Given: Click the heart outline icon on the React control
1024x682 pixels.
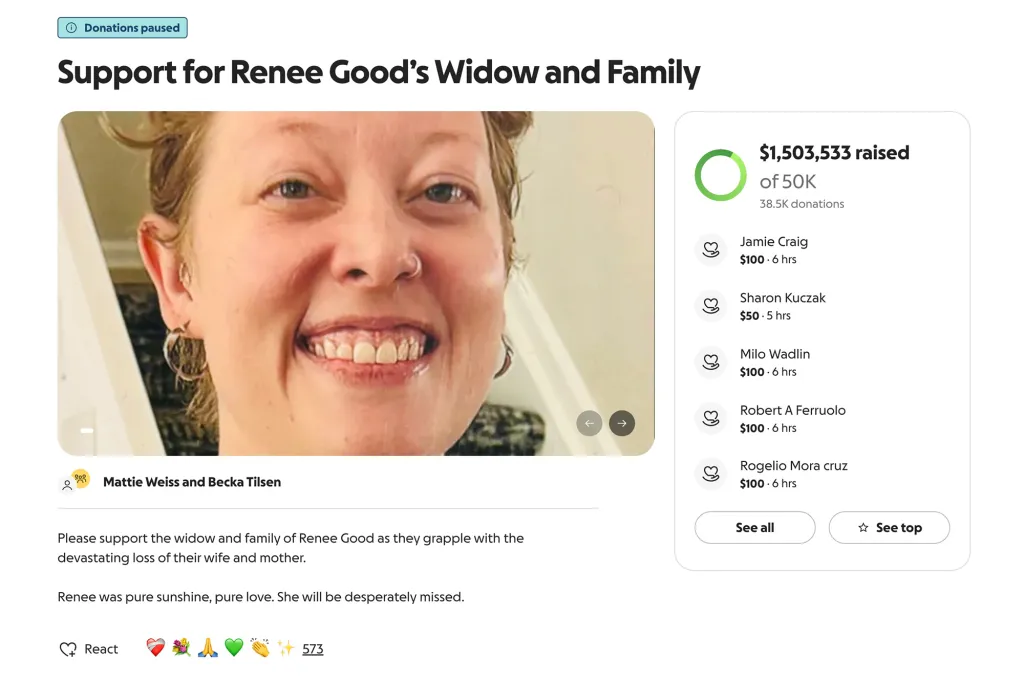Looking at the screenshot, I should click(x=66, y=648).
